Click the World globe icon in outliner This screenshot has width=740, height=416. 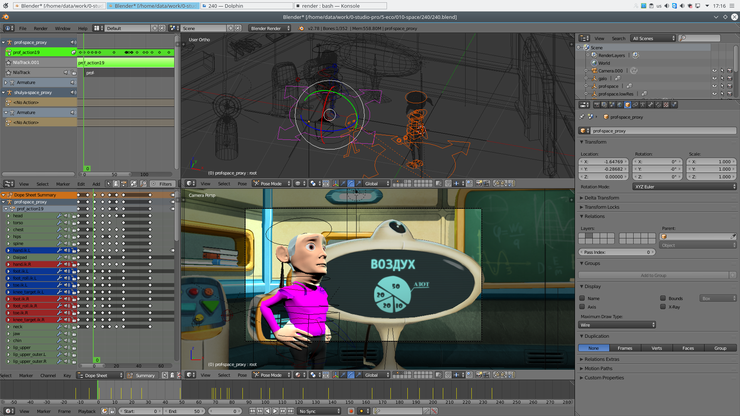(594, 63)
